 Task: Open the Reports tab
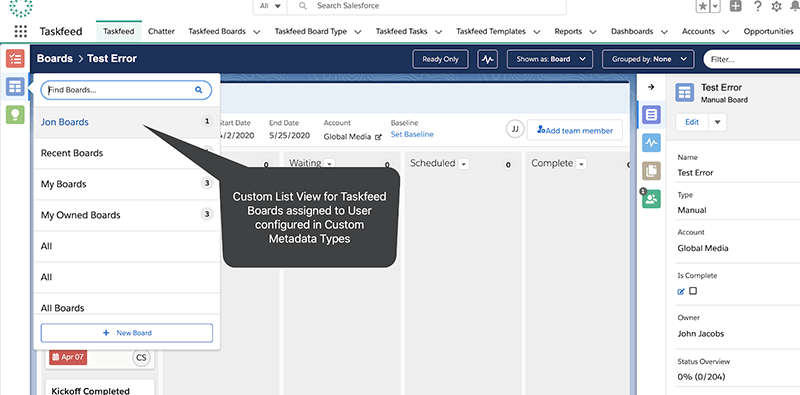click(x=568, y=31)
